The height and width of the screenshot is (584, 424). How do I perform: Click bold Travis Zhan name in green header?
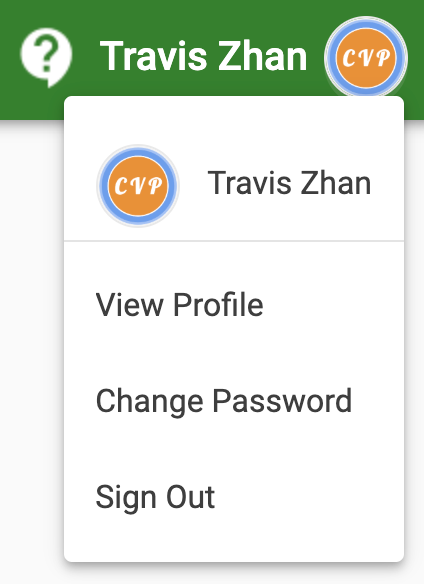coord(203,56)
